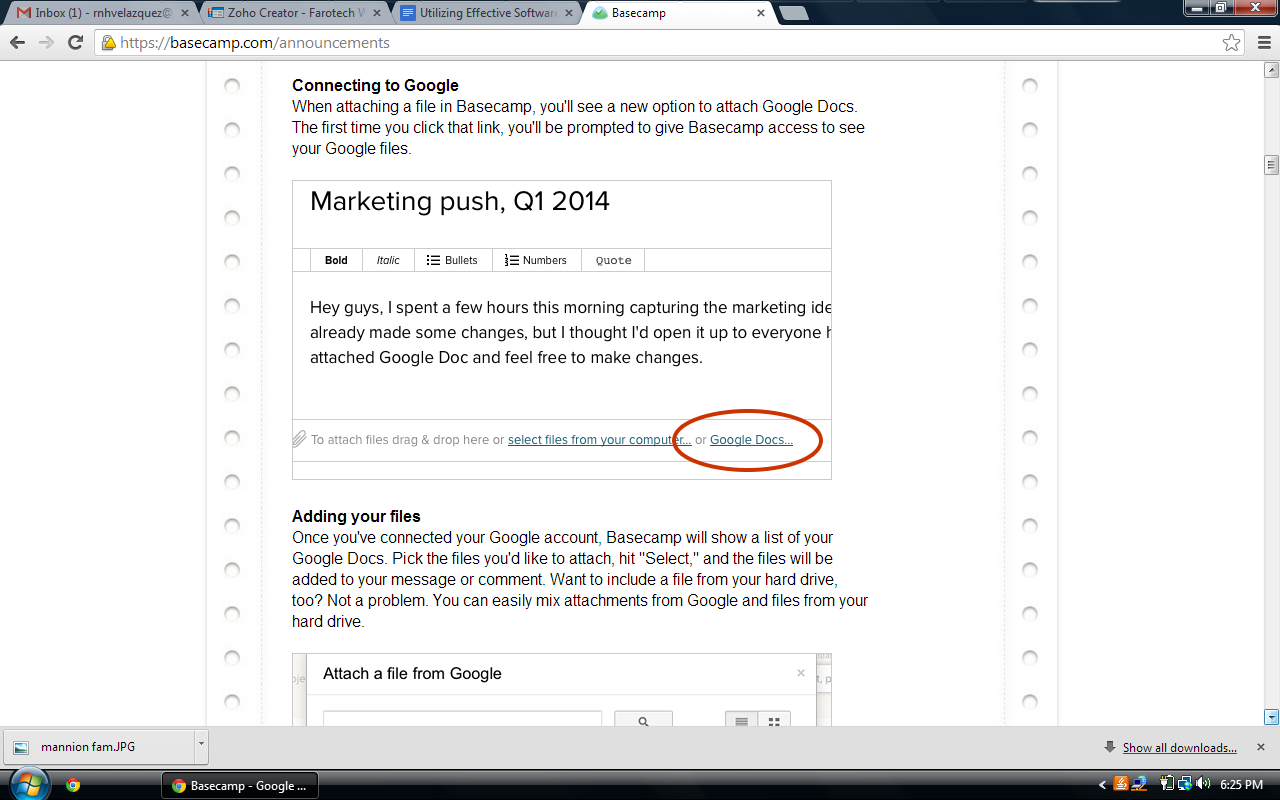Click the Attach a file from Google title

pos(412,674)
